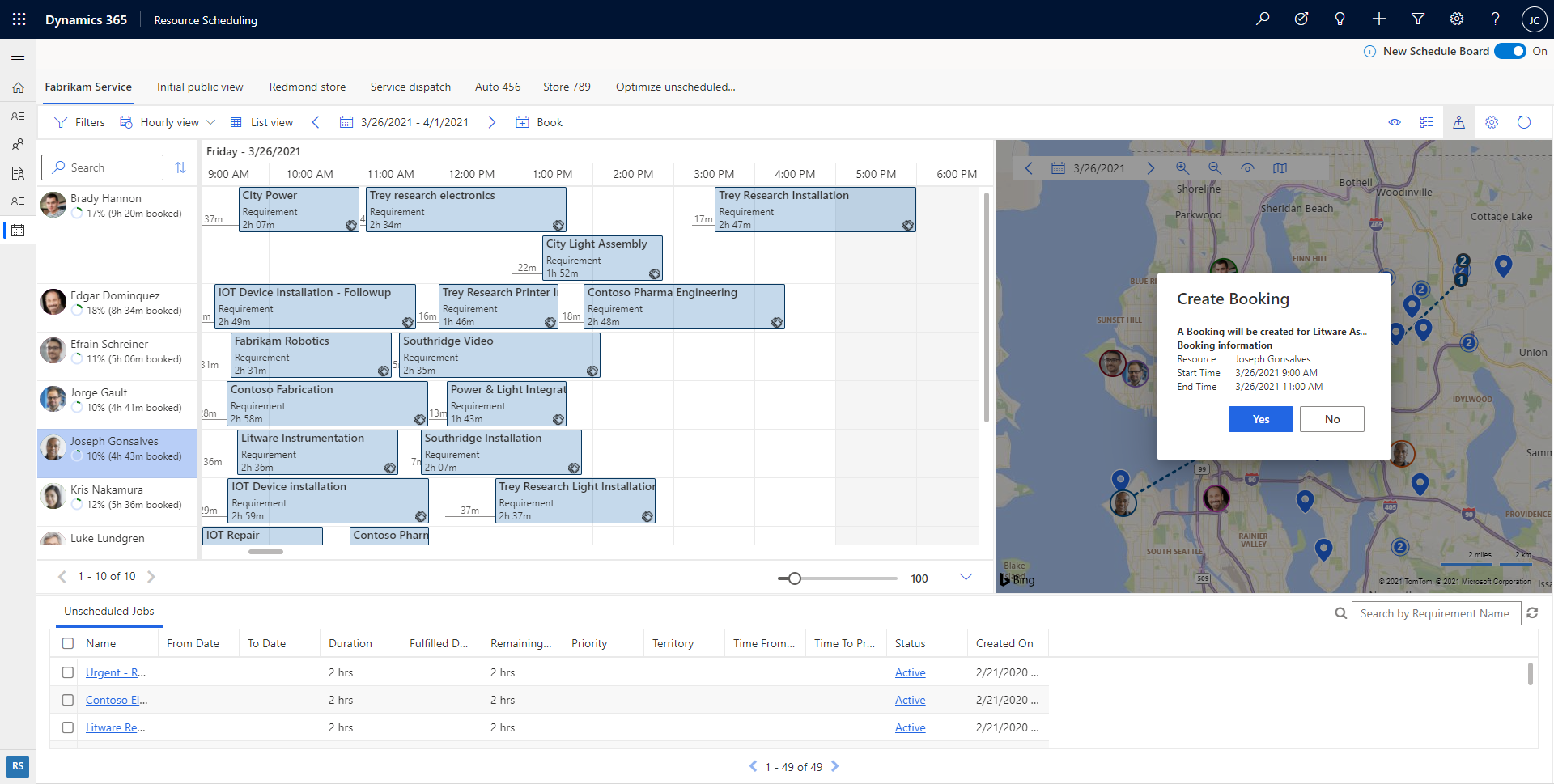The height and width of the screenshot is (784, 1554).
Task: Decline booking with No button
Action: (1332, 419)
